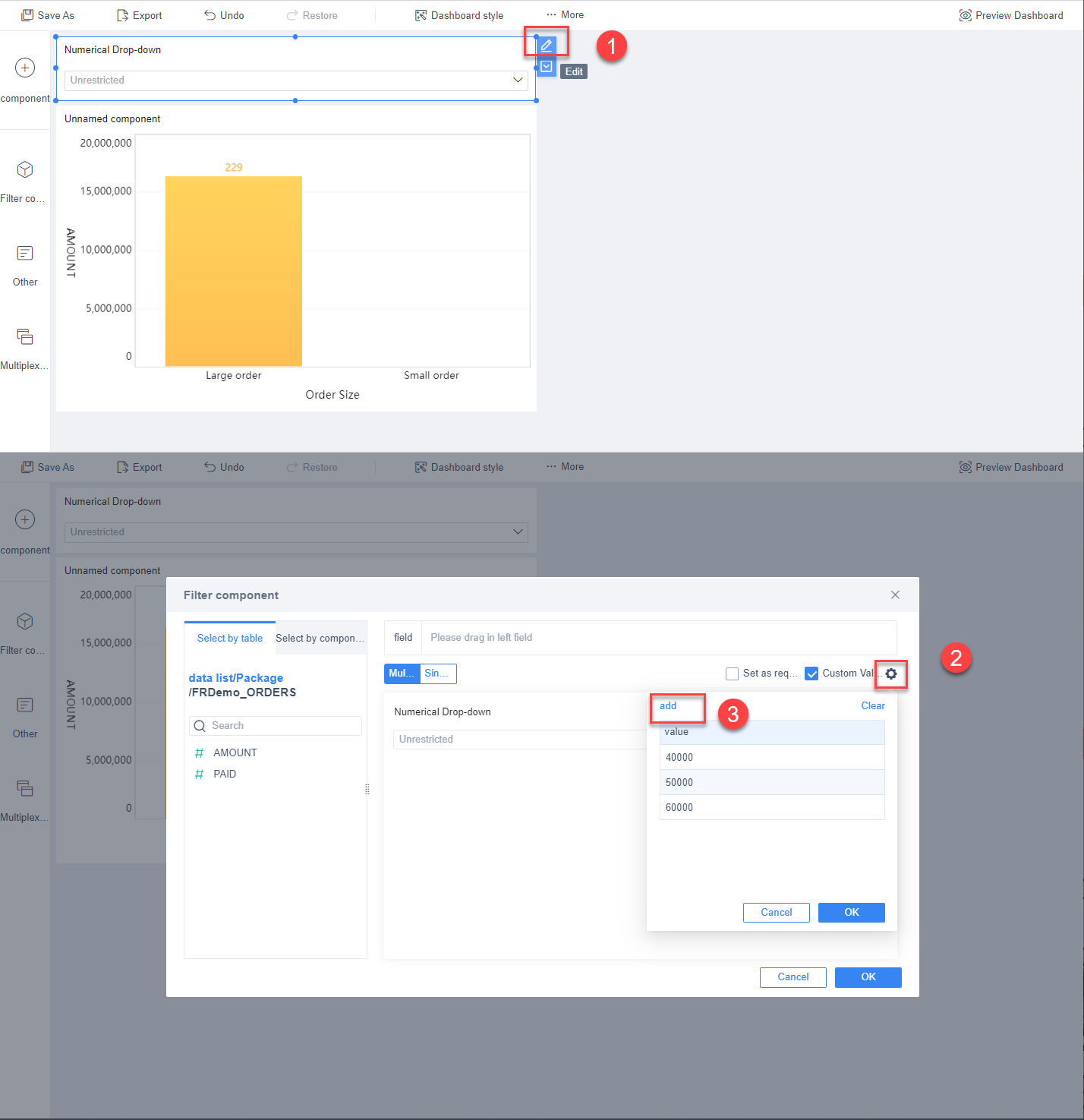The image size is (1084, 1120).
Task: Select the 40000 value row
Action: pos(772,757)
